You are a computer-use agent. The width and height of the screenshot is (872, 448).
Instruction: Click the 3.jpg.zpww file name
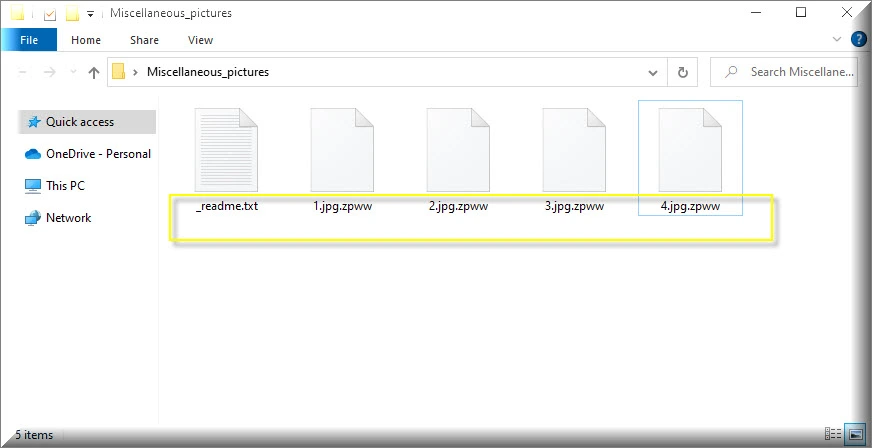(574, 206)
